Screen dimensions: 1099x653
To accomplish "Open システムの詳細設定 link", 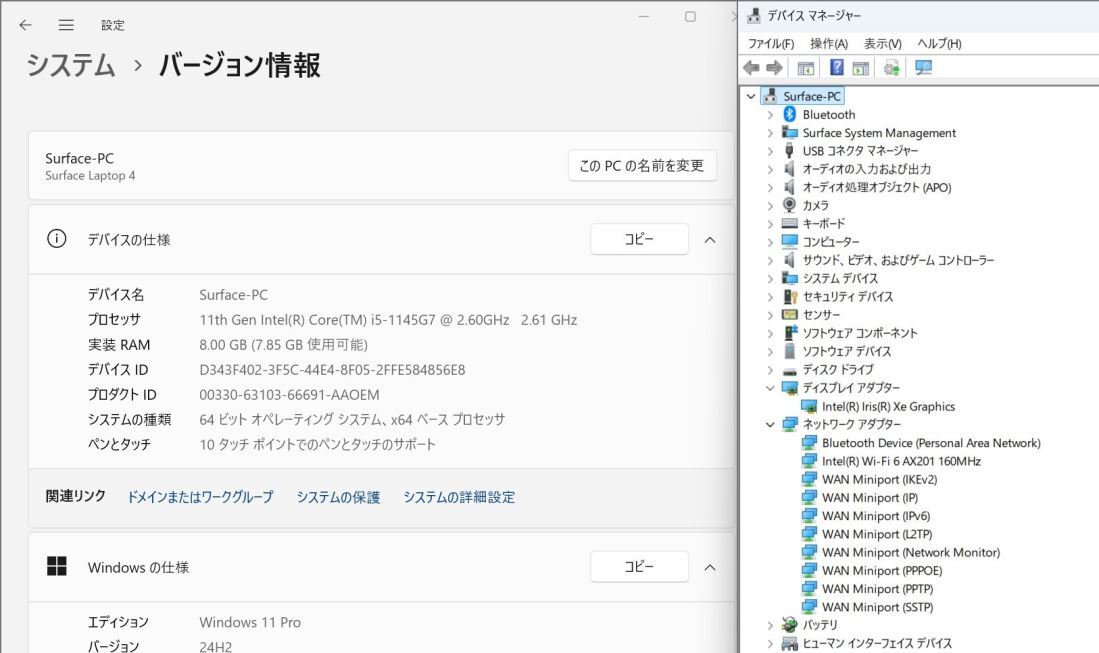I will point(459,497).
